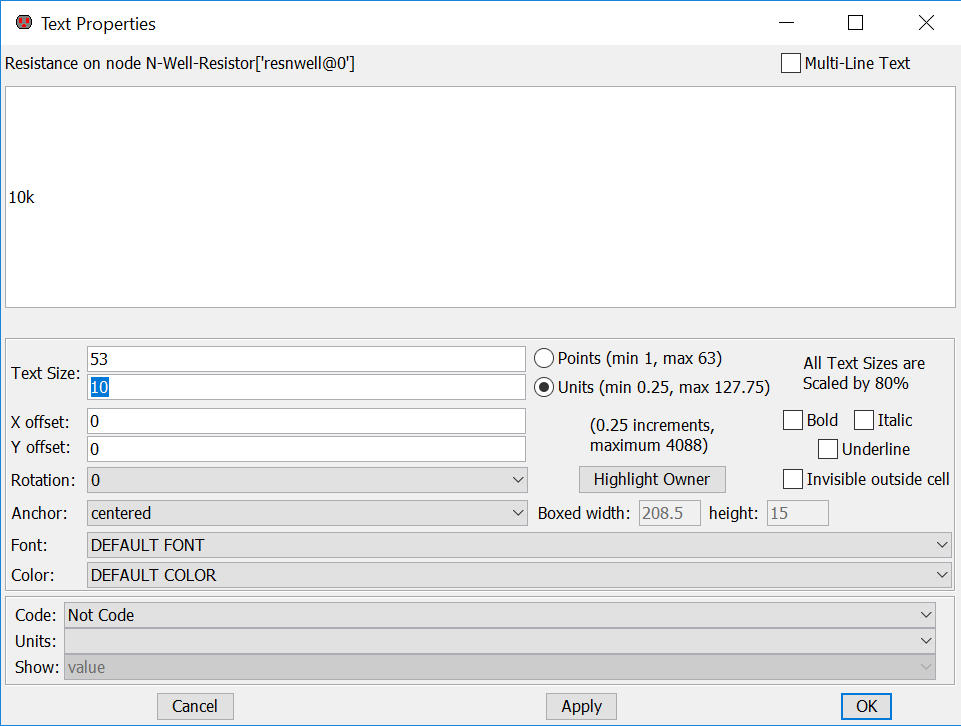Enable the Underline checkbox
The width and height of the screenshot is (961, 726).
click(x=828, y=449)
